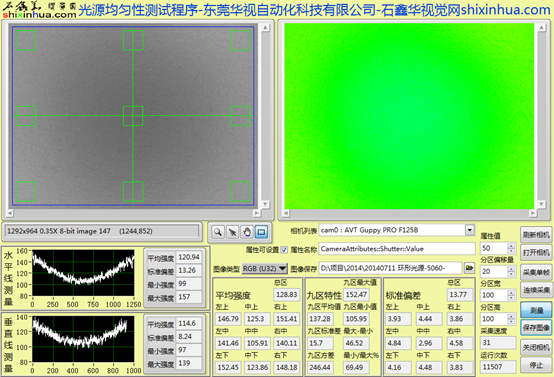This screenshot has height=377, width=554.
Task: Select the rectangle ROI tool
Action: point(261,232)
